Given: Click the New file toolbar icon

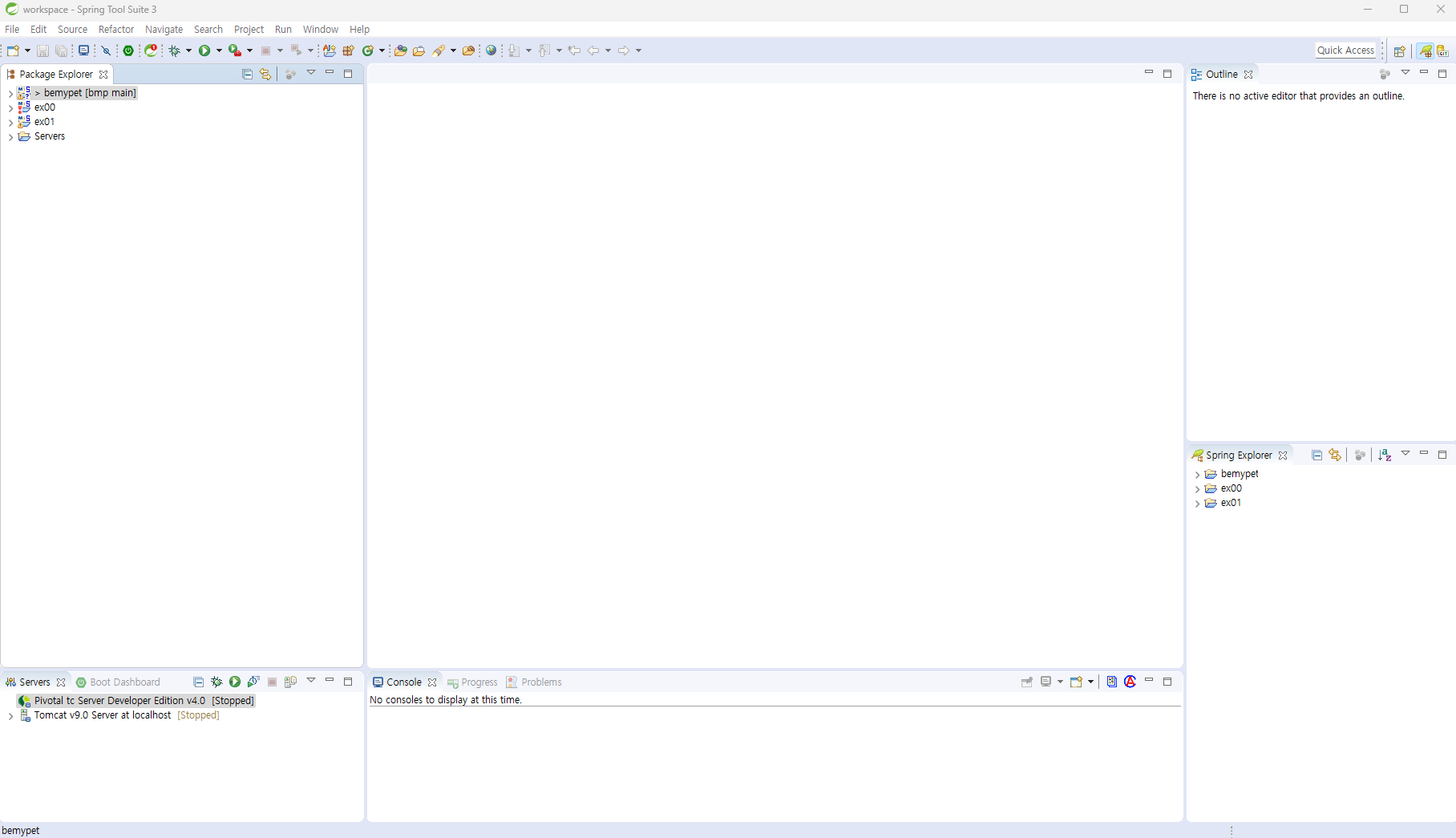Looking at the screenshot, I should tap(13, 51).
